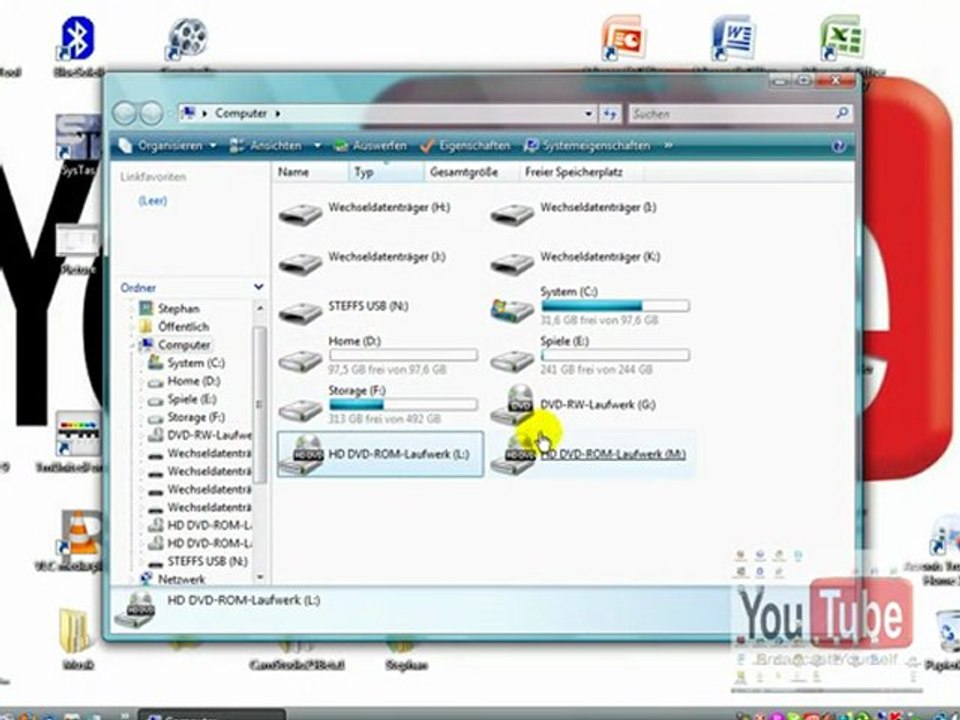
Task: Open Ansichten dropdown arrow
Action: click(x=317, y=146)
